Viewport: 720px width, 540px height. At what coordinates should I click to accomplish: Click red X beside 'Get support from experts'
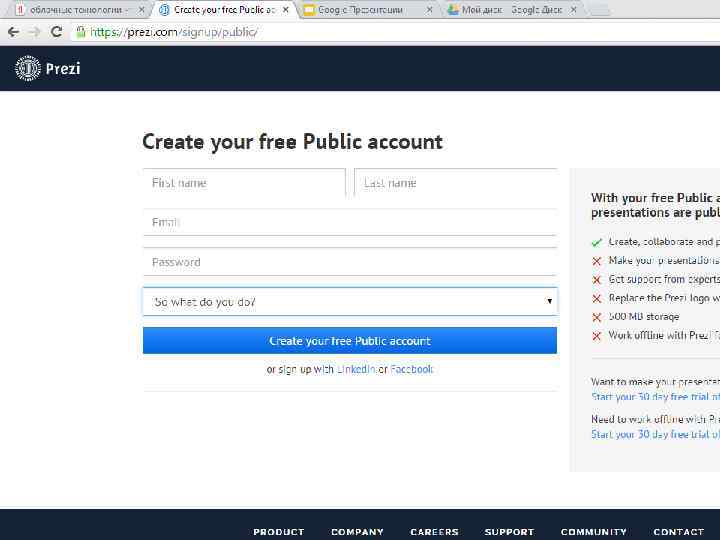point(596,280)
